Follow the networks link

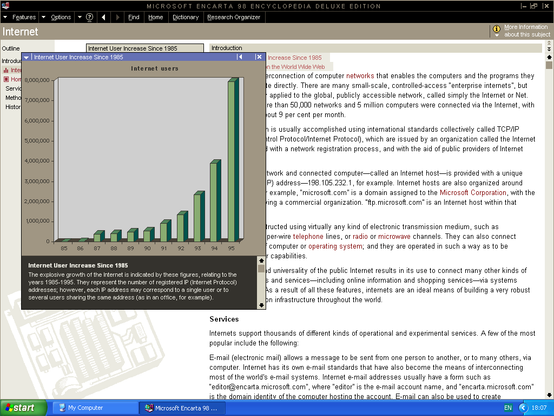[x=360, y=76]
